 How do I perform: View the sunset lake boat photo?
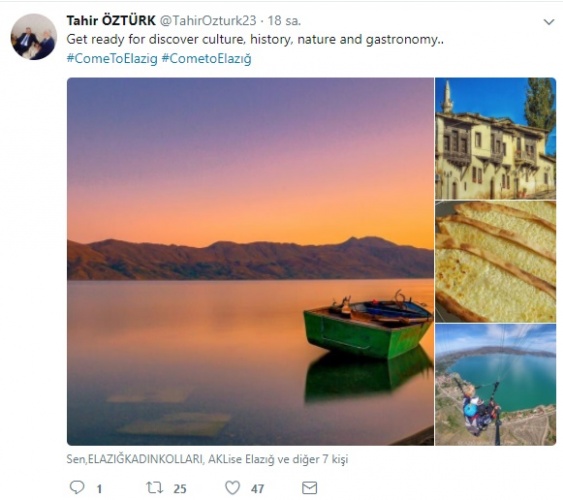coord(250,261)
